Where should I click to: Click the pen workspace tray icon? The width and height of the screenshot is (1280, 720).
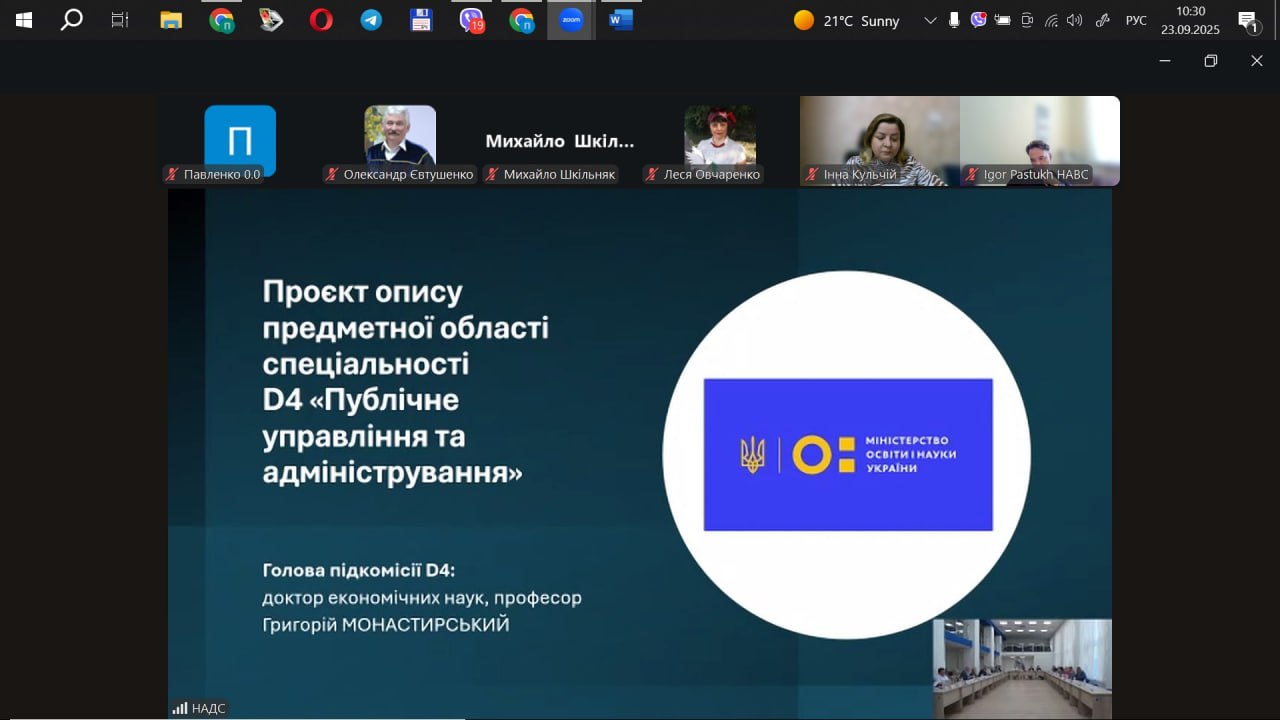point(1103,20)
